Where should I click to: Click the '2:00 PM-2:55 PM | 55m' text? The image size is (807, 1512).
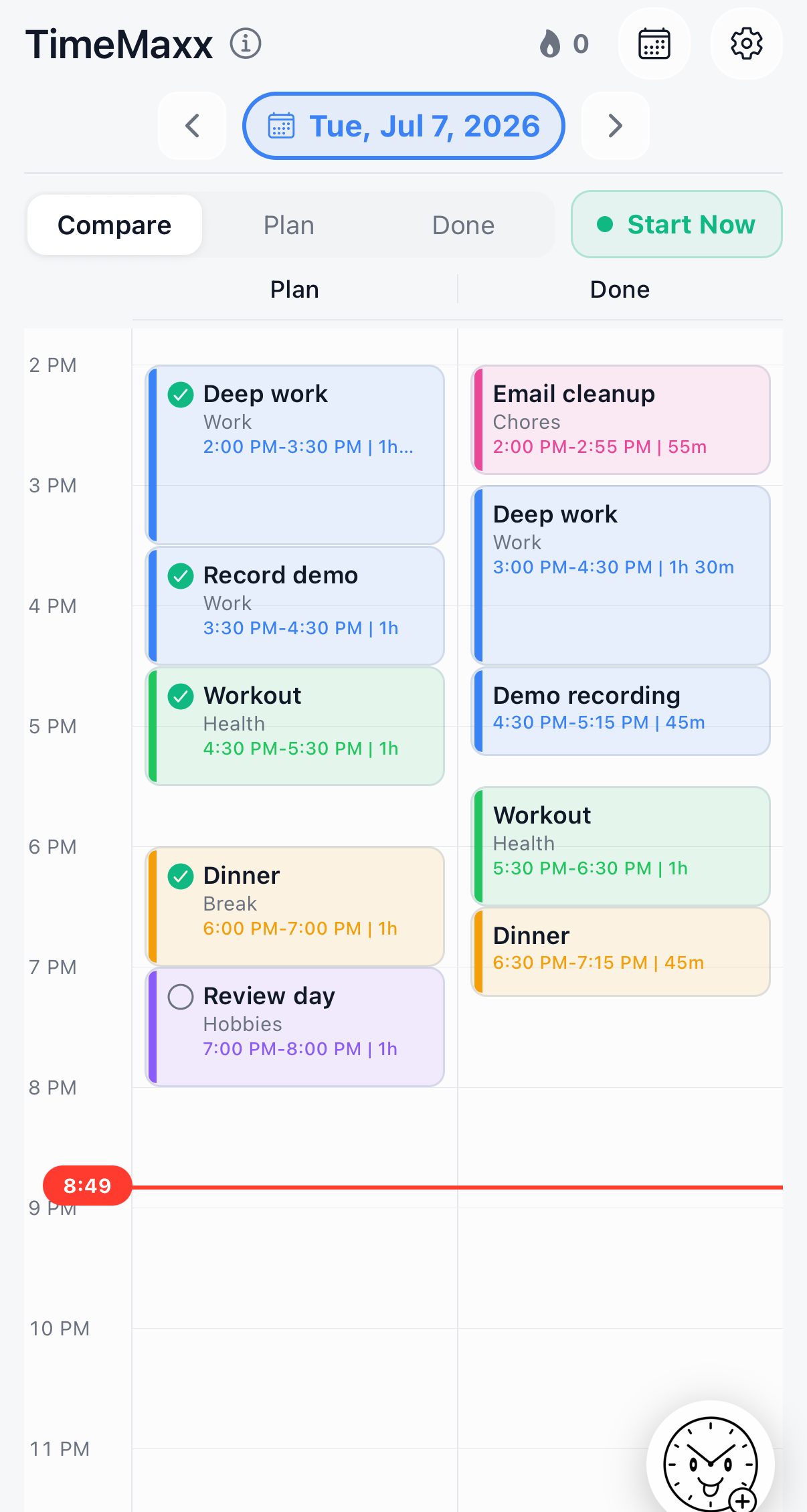coord(600,447)
